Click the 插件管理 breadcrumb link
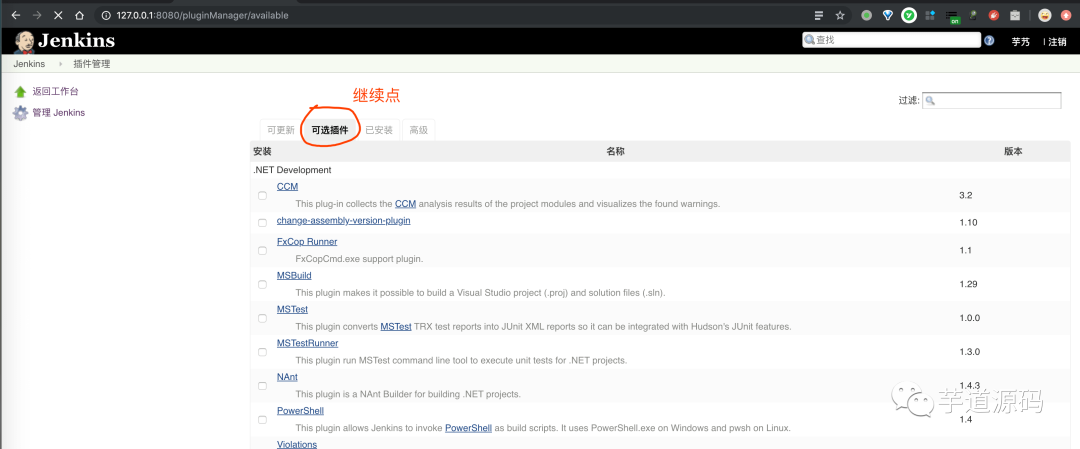Image resolution: width=1080 pixels, height=449 pixels. [92, 64]
